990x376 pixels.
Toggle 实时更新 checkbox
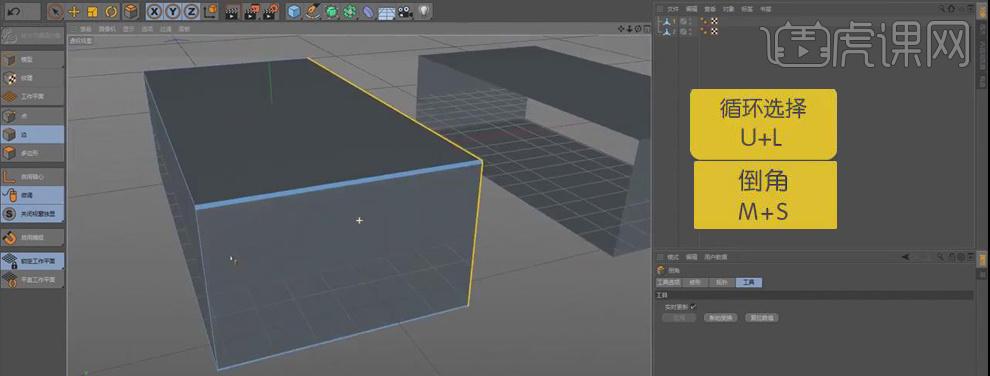[693, 307]
